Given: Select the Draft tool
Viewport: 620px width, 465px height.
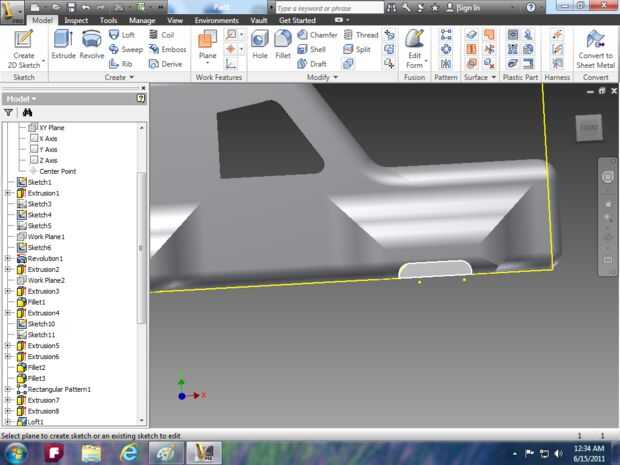Looking at the screenshot, I should point(312,64).
